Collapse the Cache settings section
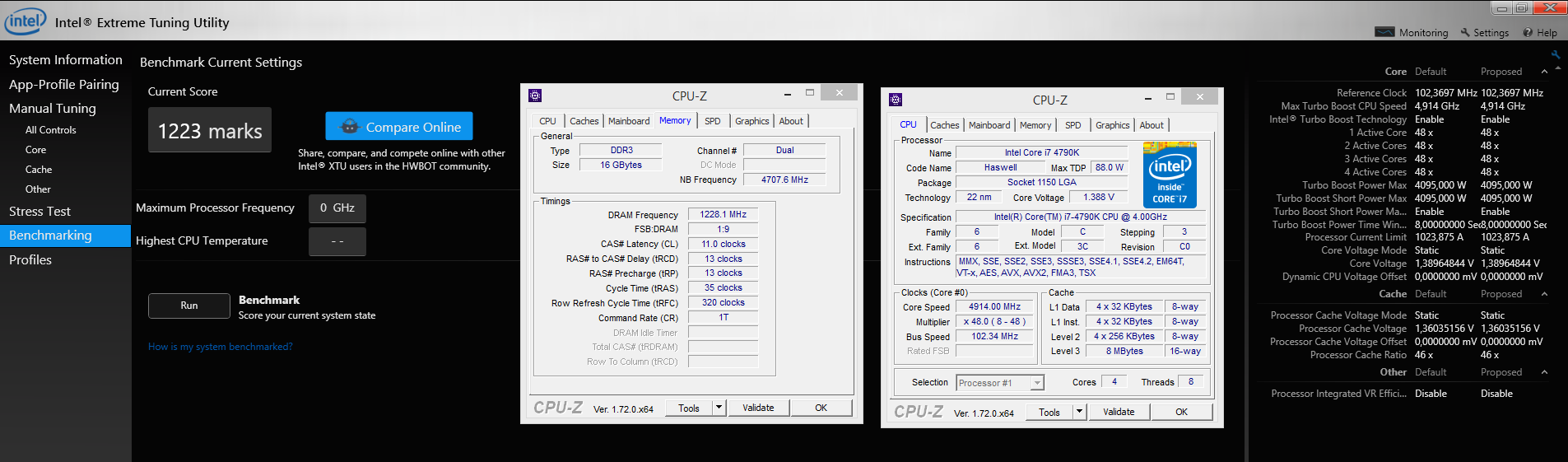The image size is (1568, 462). tap(1544, 294)
